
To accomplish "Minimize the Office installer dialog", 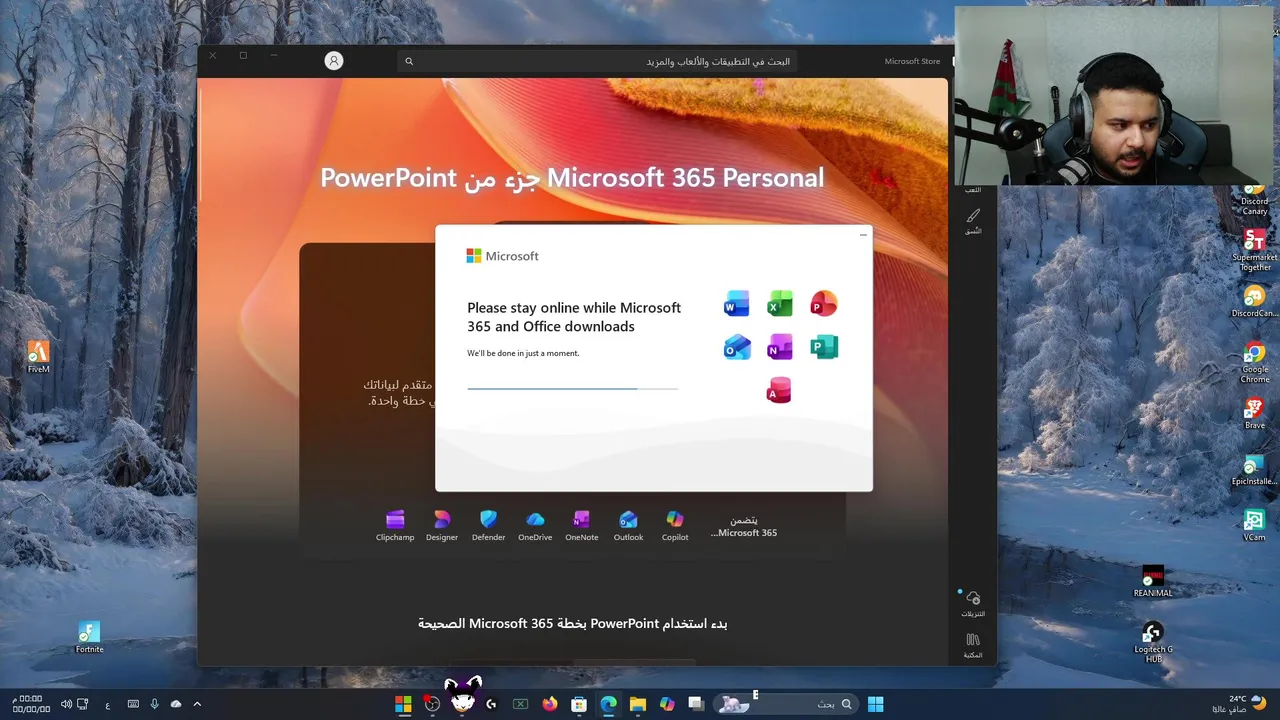I will pyautogui.click(x=863, y=235).
